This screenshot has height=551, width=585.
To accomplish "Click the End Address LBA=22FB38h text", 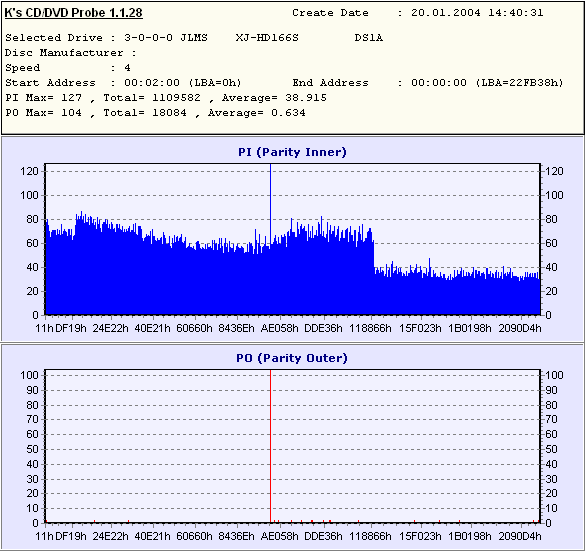I will (519, 83).
